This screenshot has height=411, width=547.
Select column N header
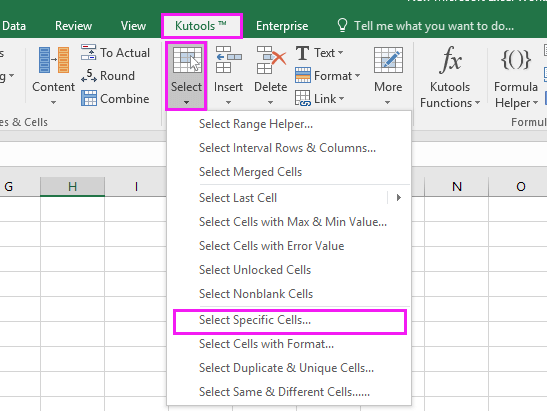coord(457,187)
